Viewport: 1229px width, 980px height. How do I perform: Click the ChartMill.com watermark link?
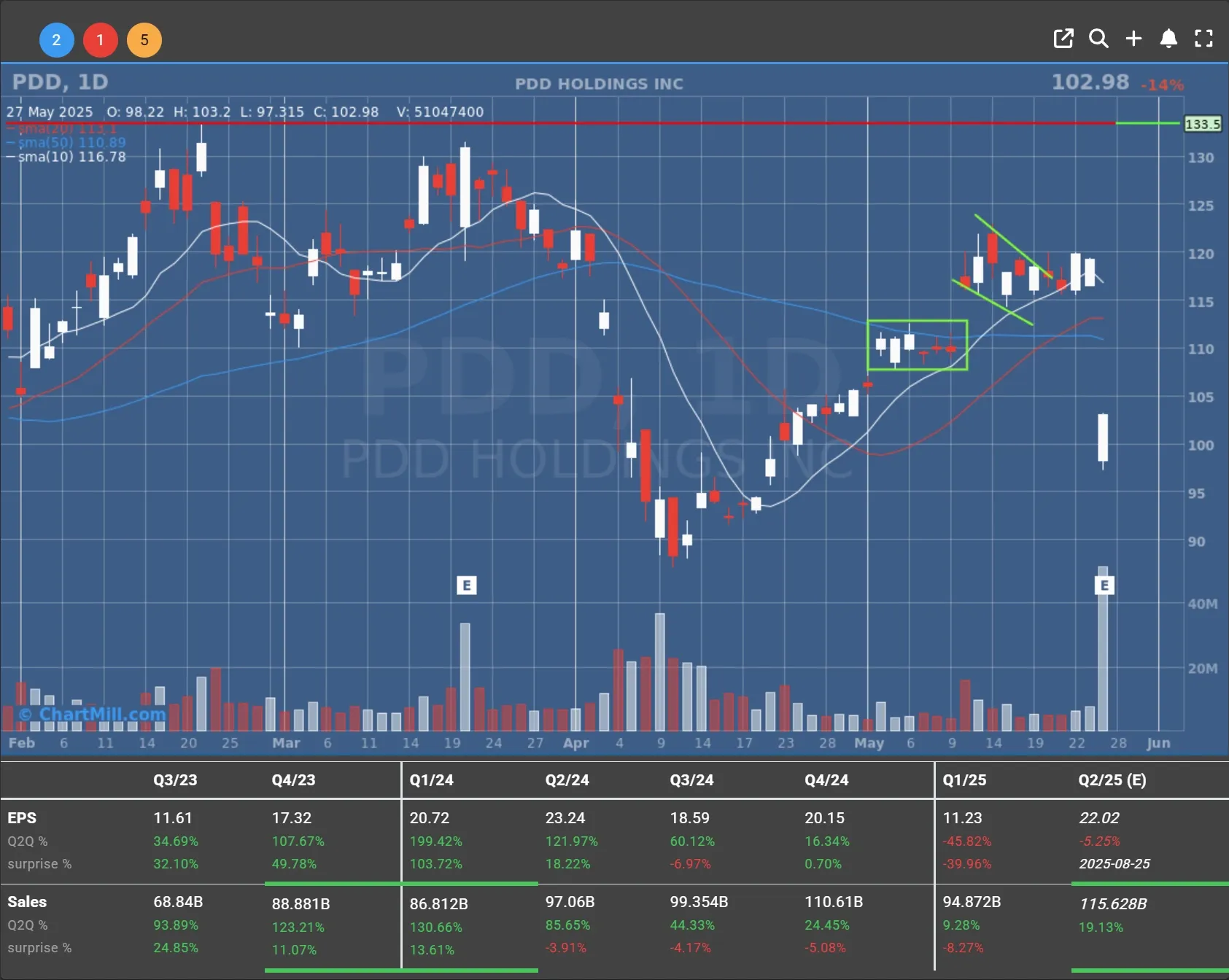pos(93,714)
